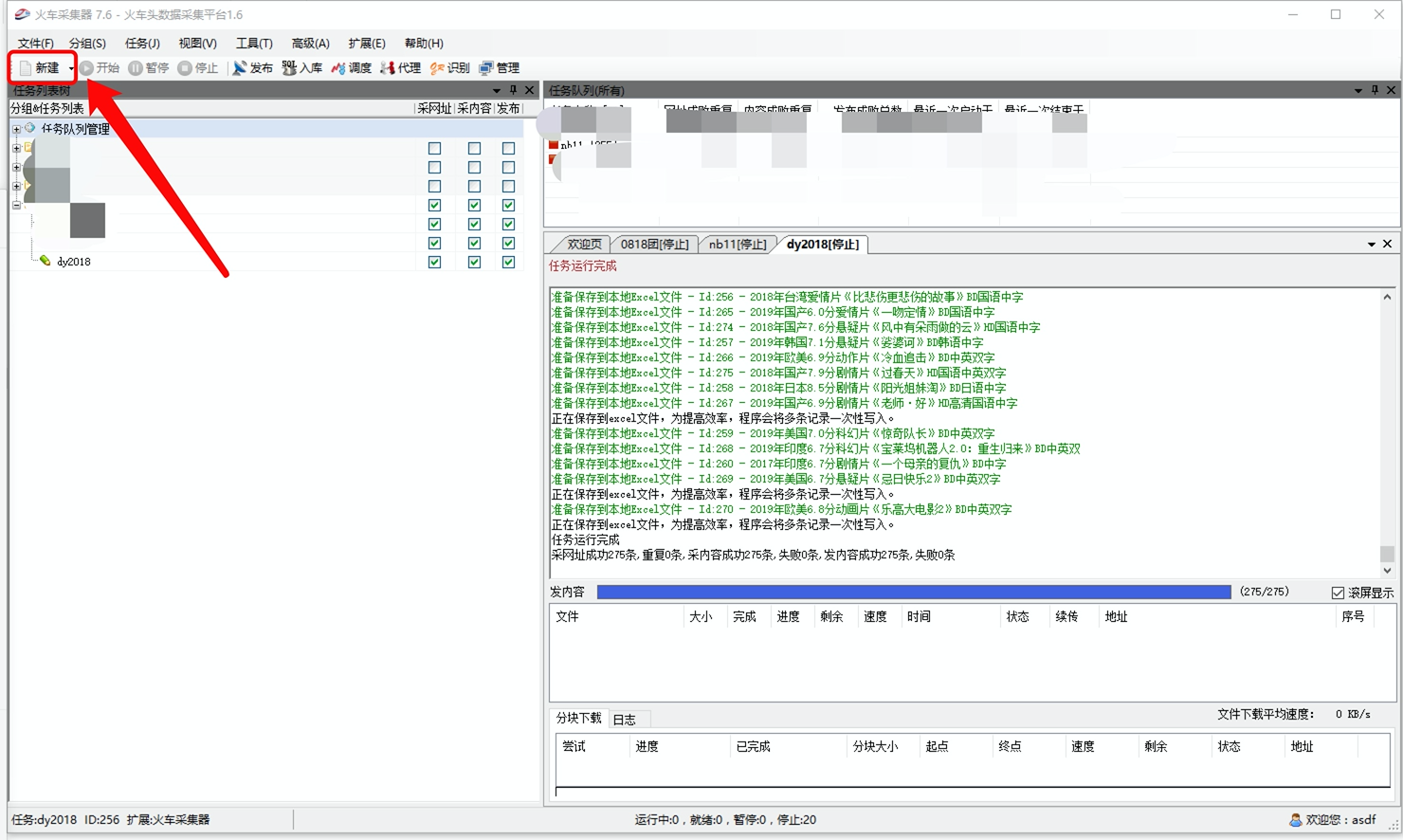Click the 分组&任务列表 column header

tap(211, 108)
